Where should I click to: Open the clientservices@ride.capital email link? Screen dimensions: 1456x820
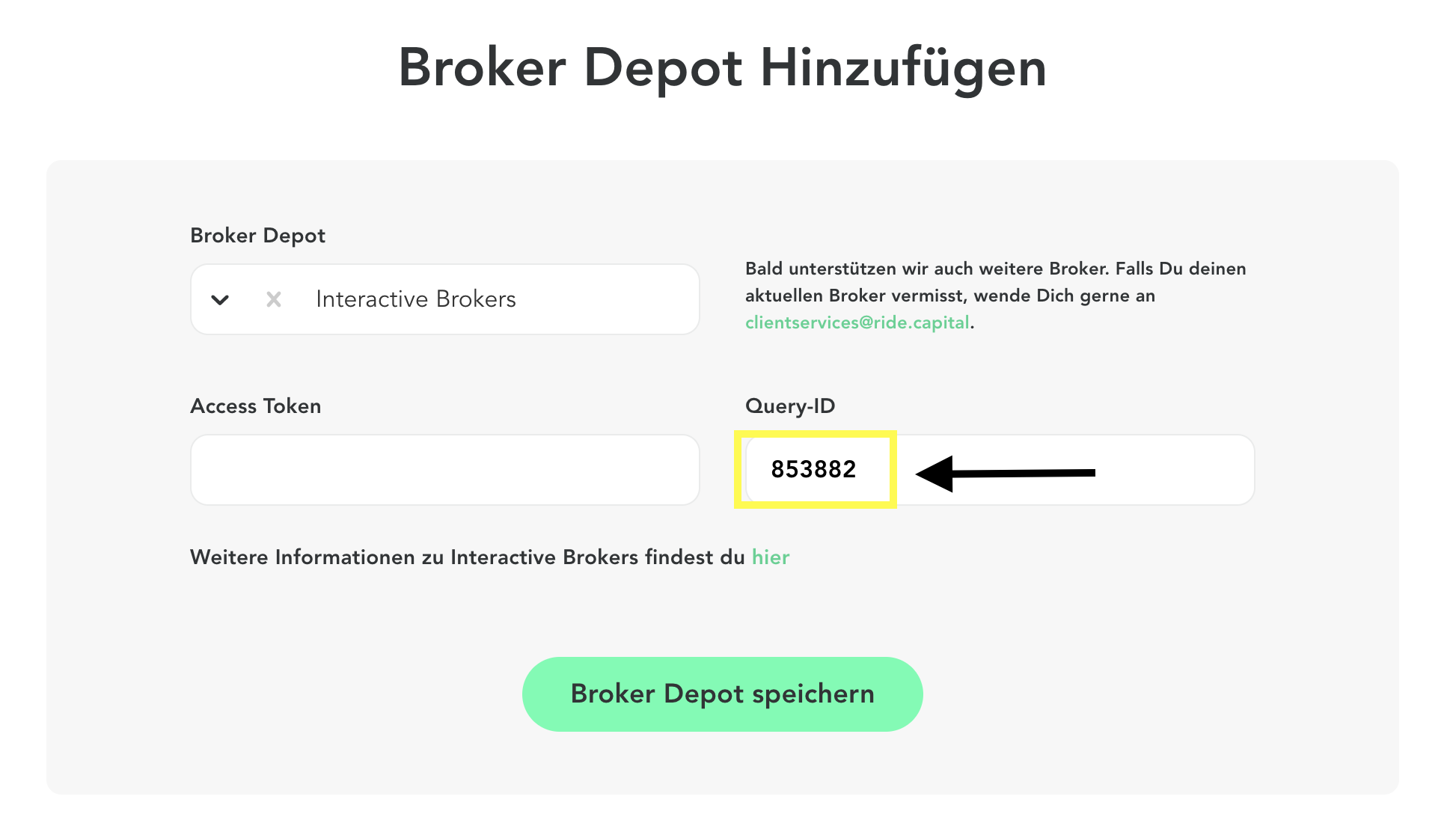(x=857, y=322)
